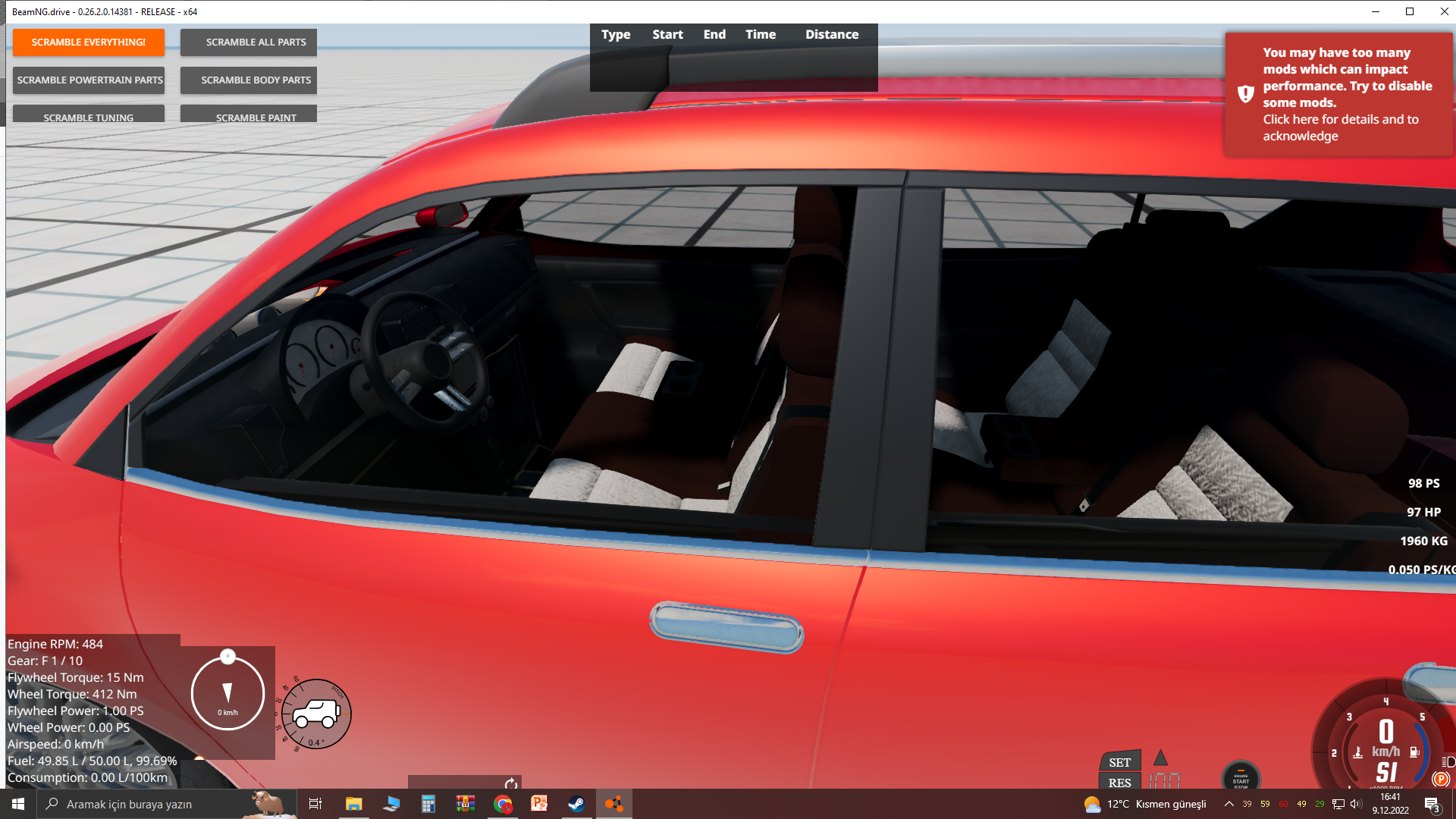Toggle the parking brake indicator
1456x819 pixels.
1441,779
